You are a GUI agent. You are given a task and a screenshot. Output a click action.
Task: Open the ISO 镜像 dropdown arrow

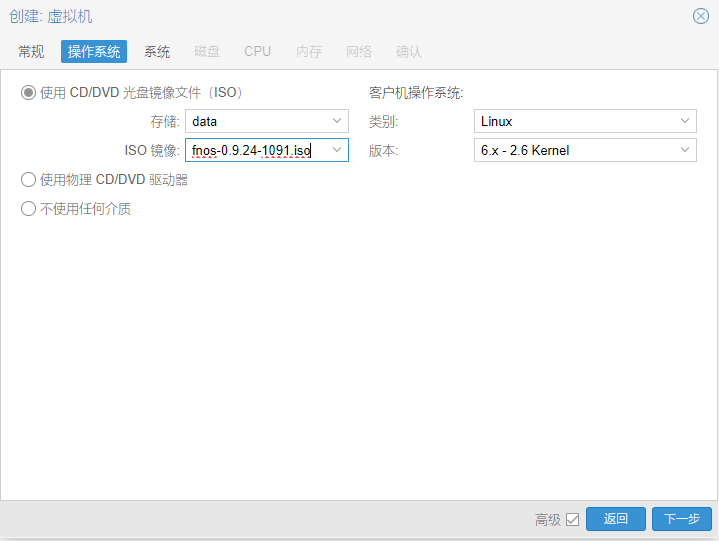[337, 151]
